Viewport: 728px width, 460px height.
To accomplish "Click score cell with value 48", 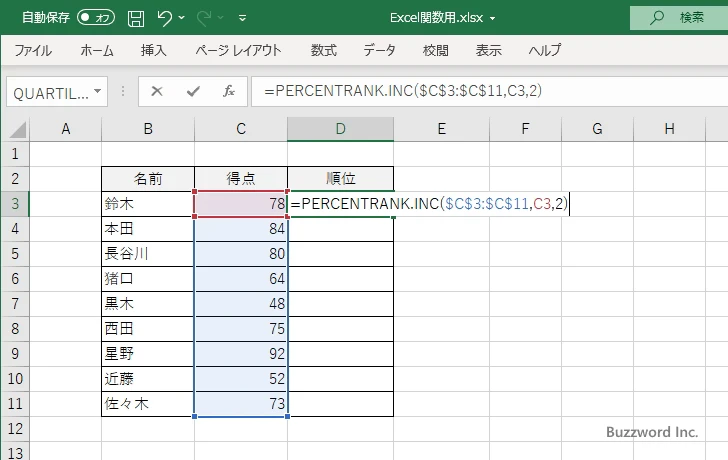I will click(x=241, y=304).
